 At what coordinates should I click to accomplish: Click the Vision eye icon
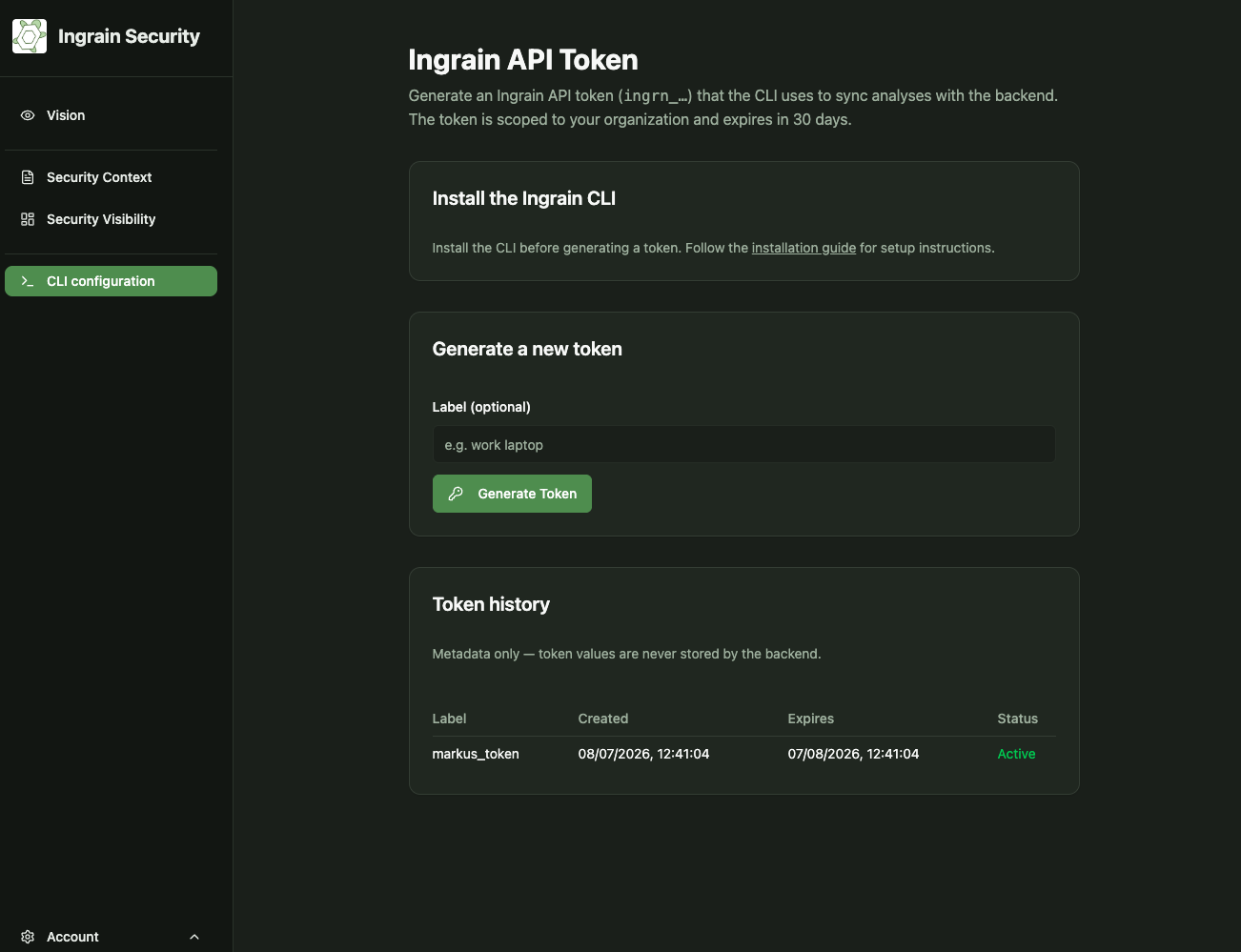[x=28, y=115]
